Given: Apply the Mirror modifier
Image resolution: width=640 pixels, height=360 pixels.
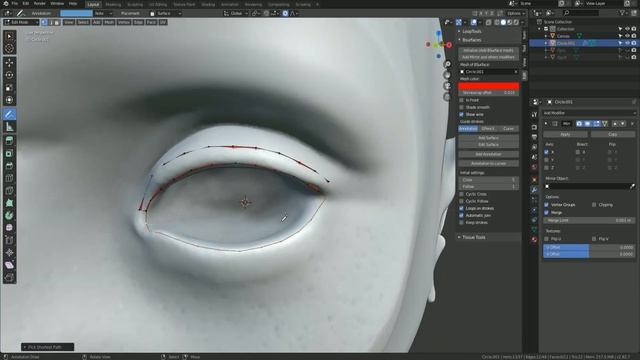Looking at the screenshot, I should click(566, 134).
